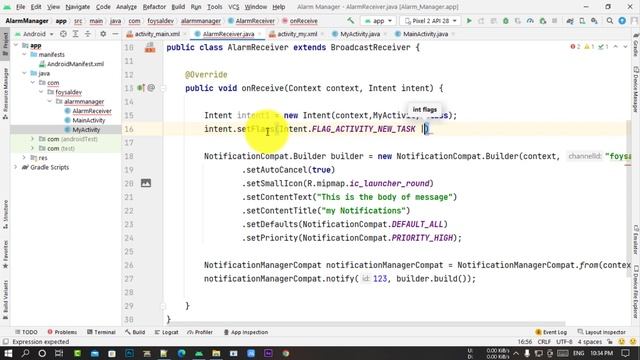This screenshot has height=360, width=640.
Task: Toggle the Project tool window tab
Action: 5,44
